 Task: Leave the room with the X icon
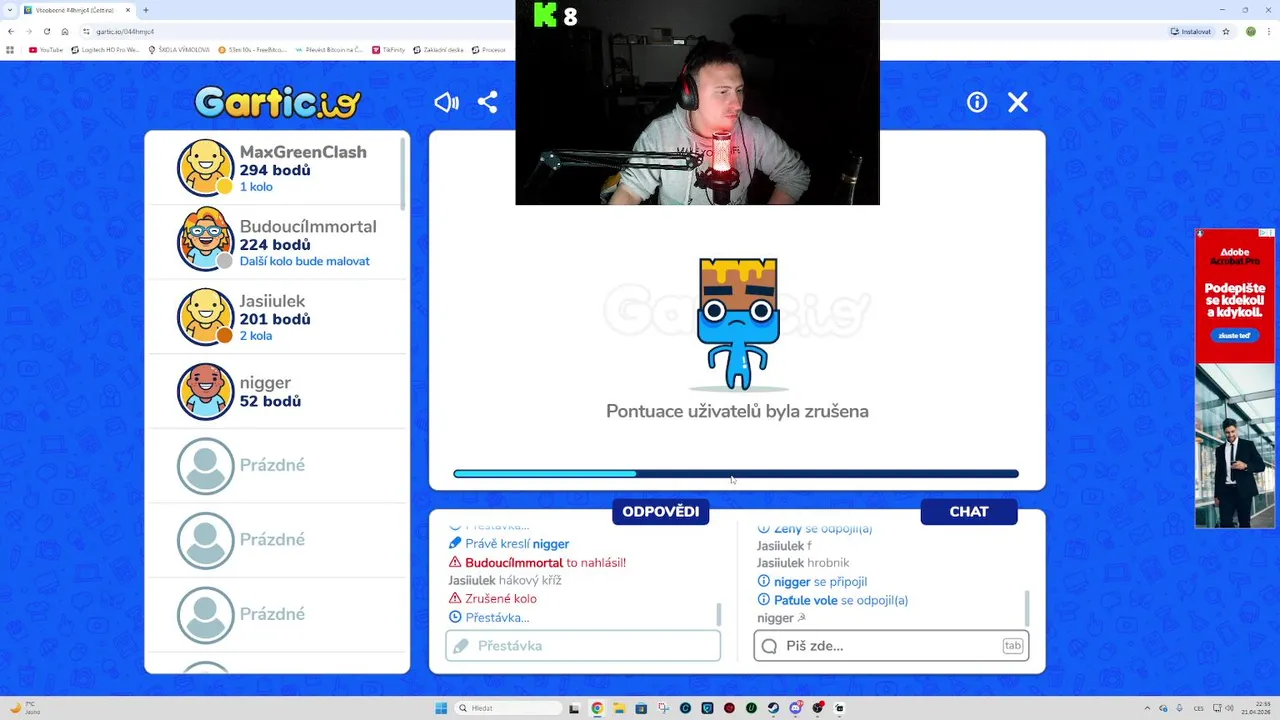click(1018, 102)
